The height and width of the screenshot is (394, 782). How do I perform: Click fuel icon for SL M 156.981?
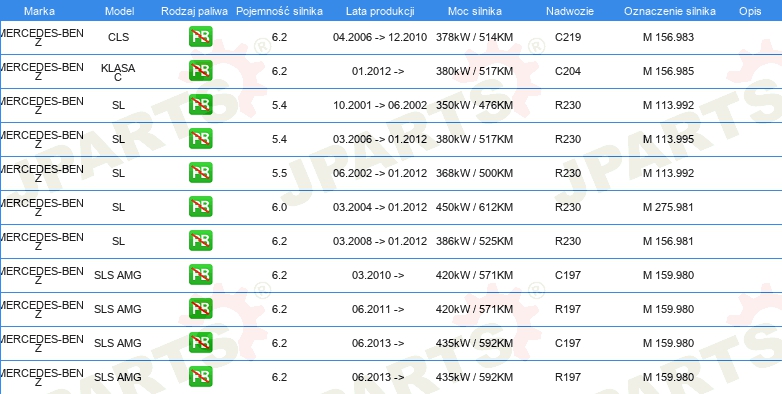pyautogui.click(x=200, y=240)
